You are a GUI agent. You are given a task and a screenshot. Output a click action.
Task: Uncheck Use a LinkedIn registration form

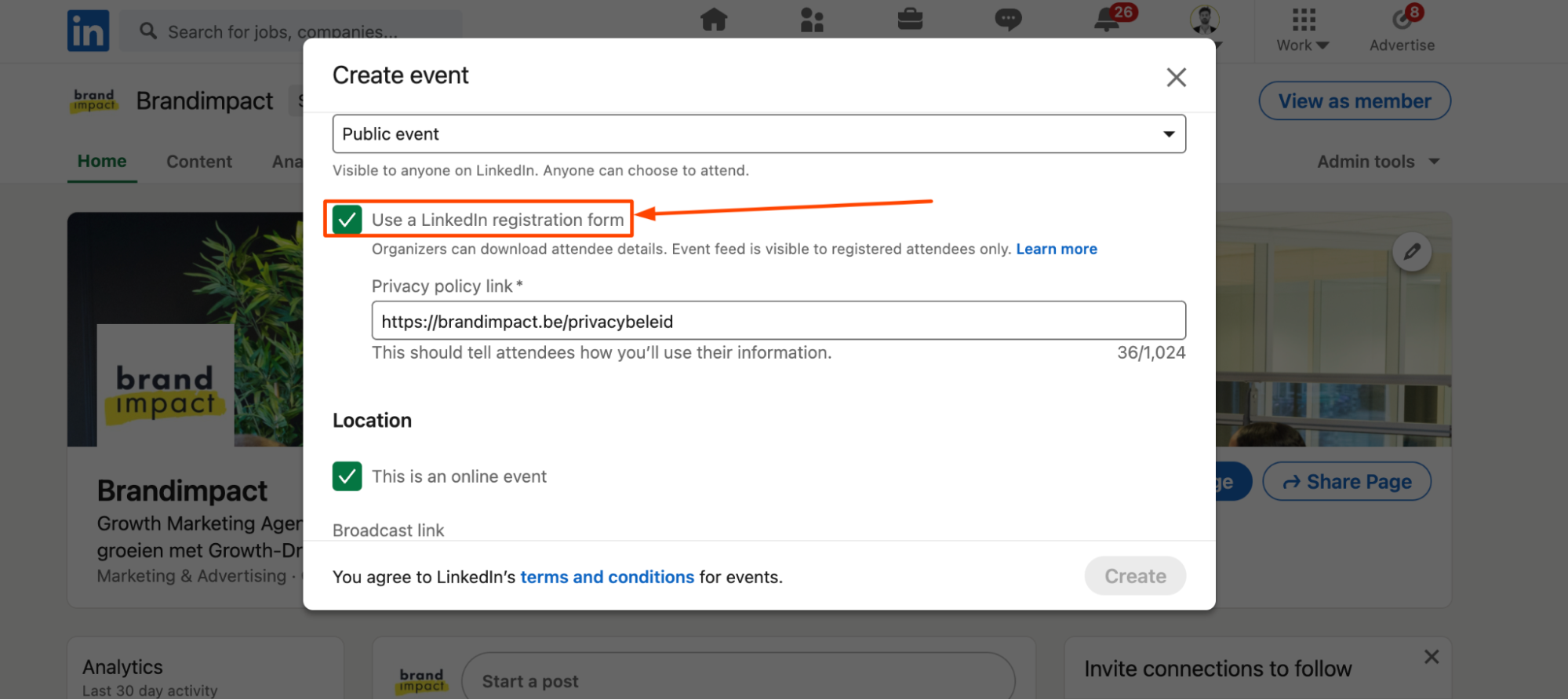[347, 220]
